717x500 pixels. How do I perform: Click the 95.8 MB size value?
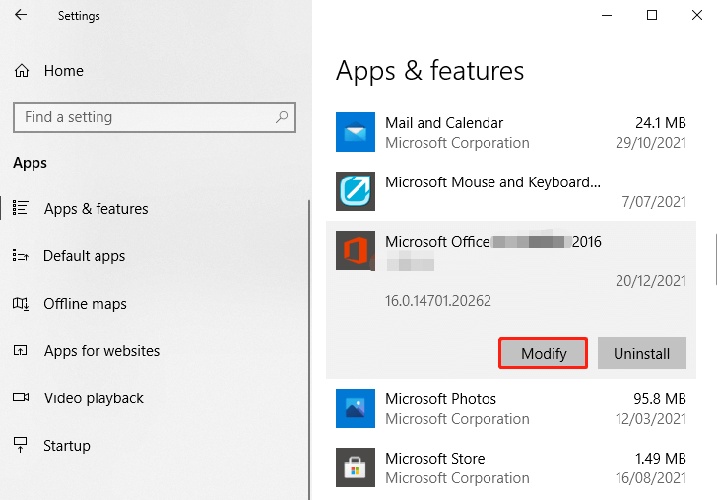point(659,399)
